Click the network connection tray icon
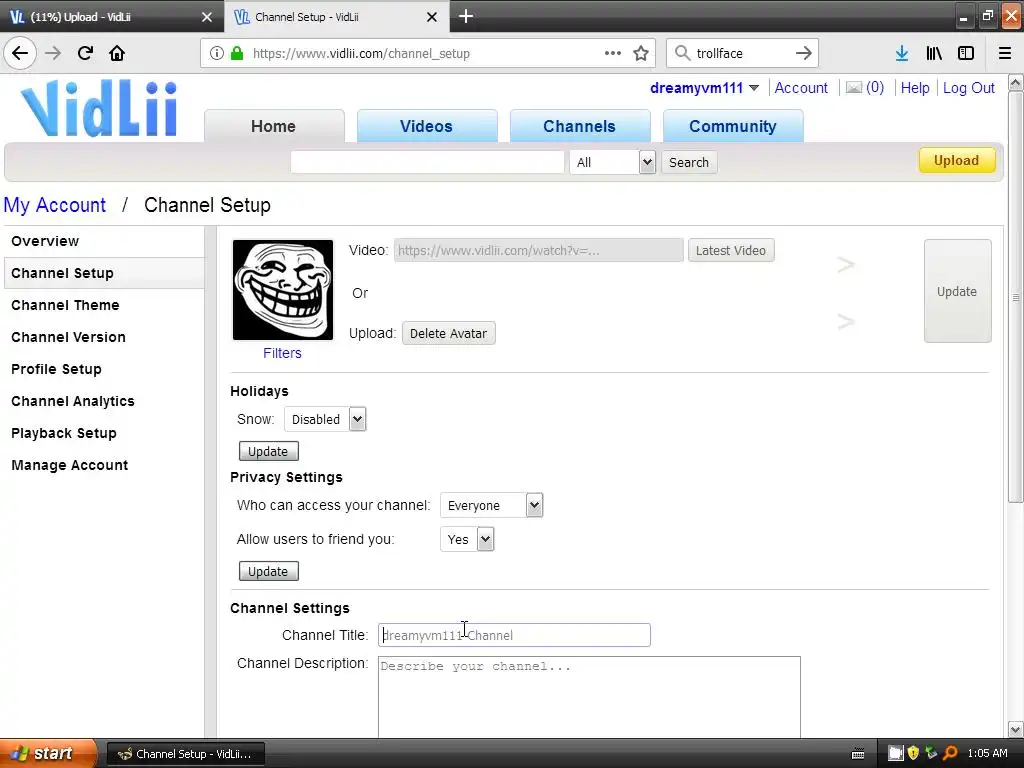The width and height of the screenshot is (1024, 768). pos(932,753)
